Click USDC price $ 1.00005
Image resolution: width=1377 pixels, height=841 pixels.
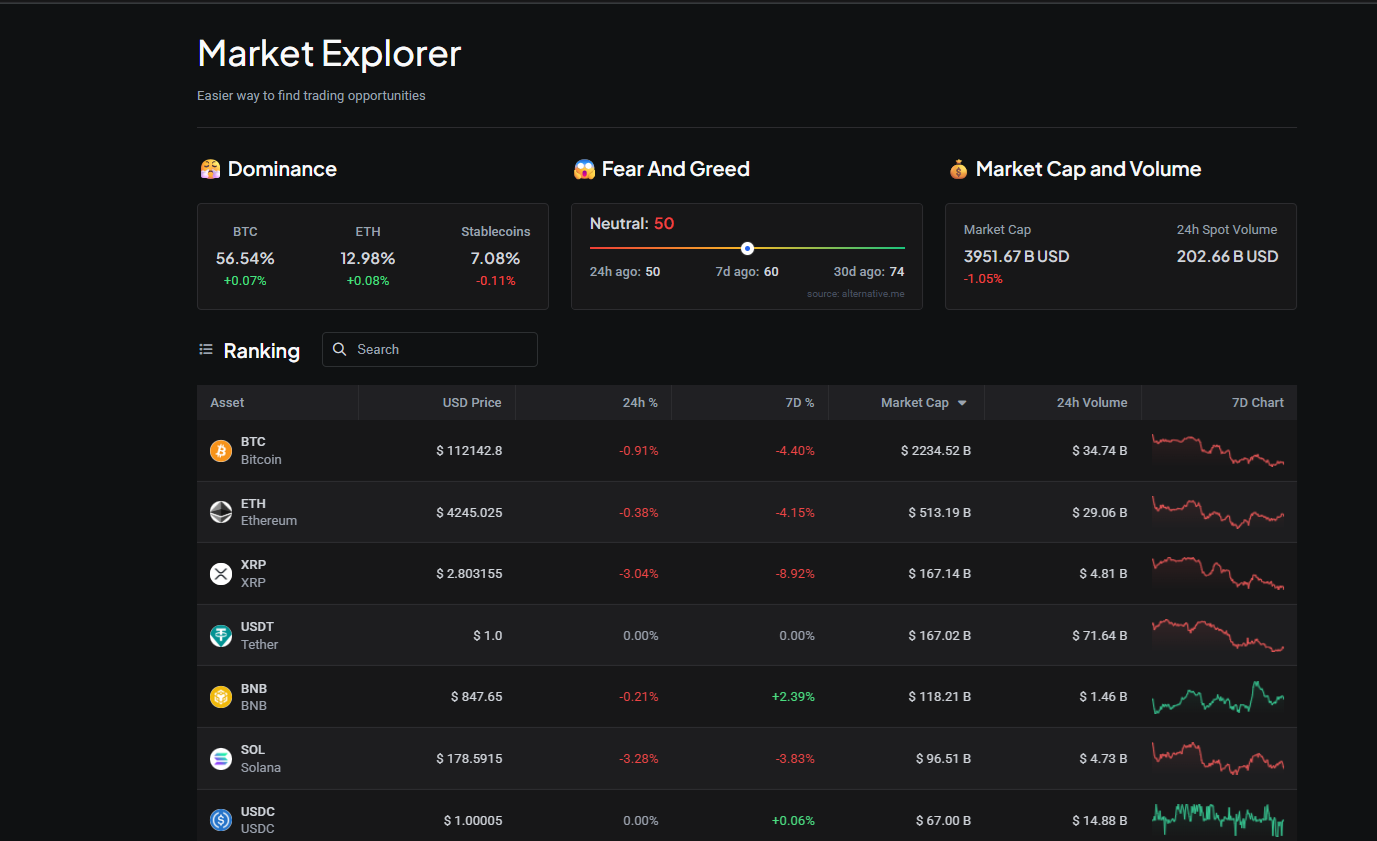[x=473, y=821]
